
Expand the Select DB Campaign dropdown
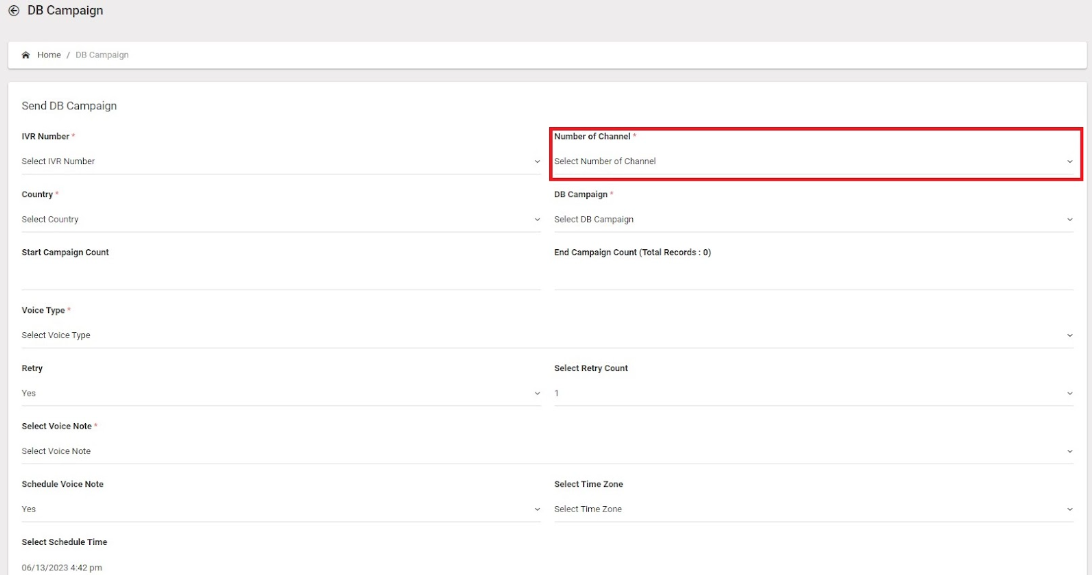[x=813, y=219]
